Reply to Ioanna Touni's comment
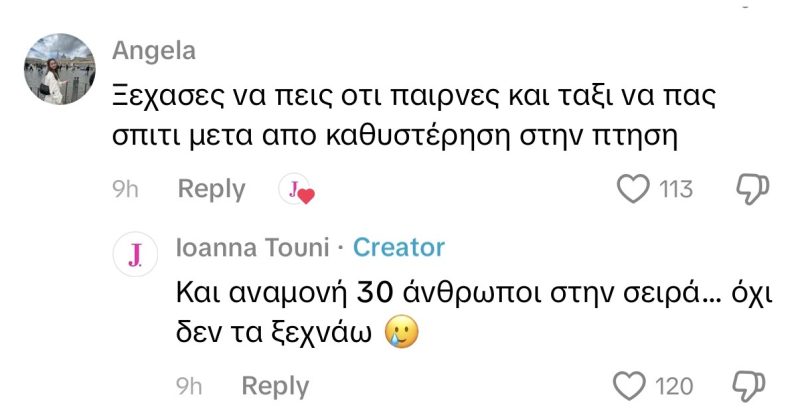Image resolution: width=800 pixels, height=417 pixels. point(275,386)
